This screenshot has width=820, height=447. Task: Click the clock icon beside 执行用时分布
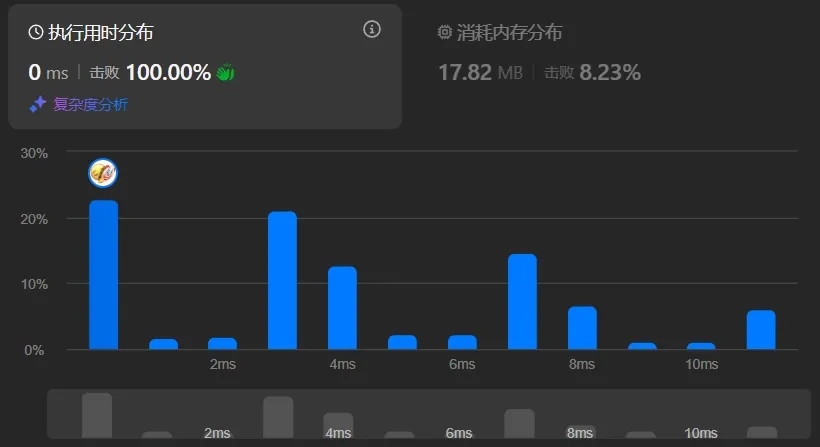click(x=36, y=33)
